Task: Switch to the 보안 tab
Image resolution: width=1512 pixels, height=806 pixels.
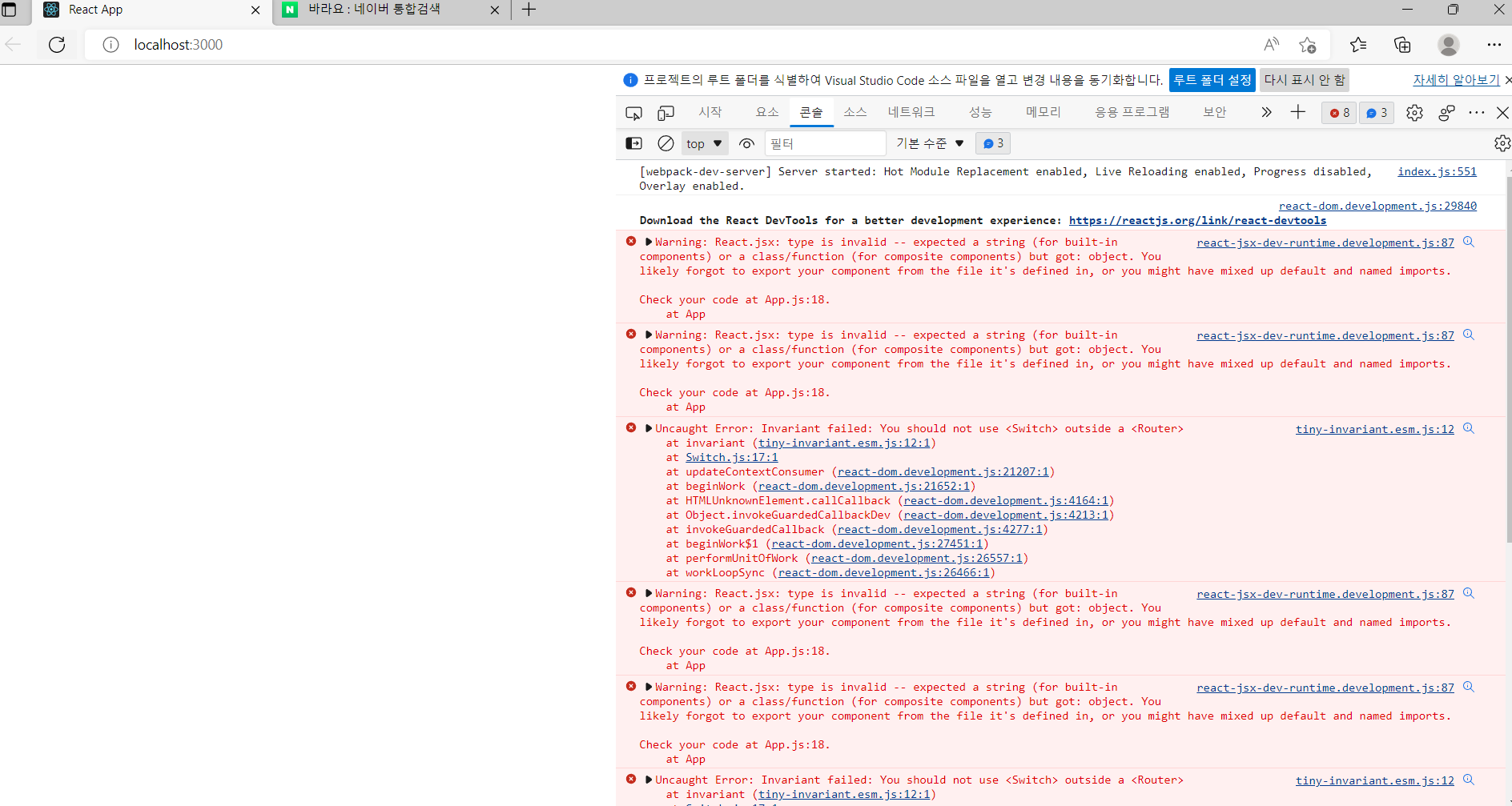Action: [x=1215, y=112]
